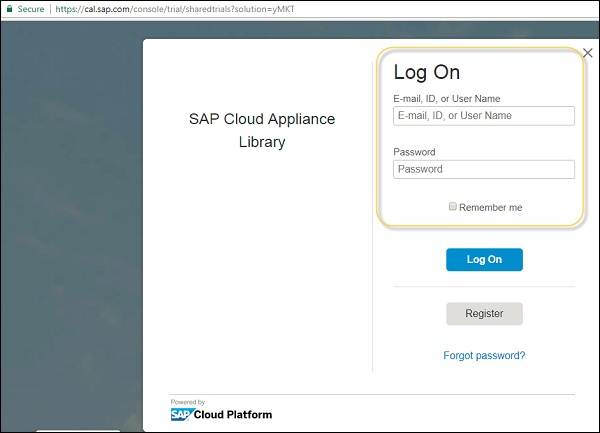Click the dimmed background left of dialog
600x433 pixels.
point(70,220)
